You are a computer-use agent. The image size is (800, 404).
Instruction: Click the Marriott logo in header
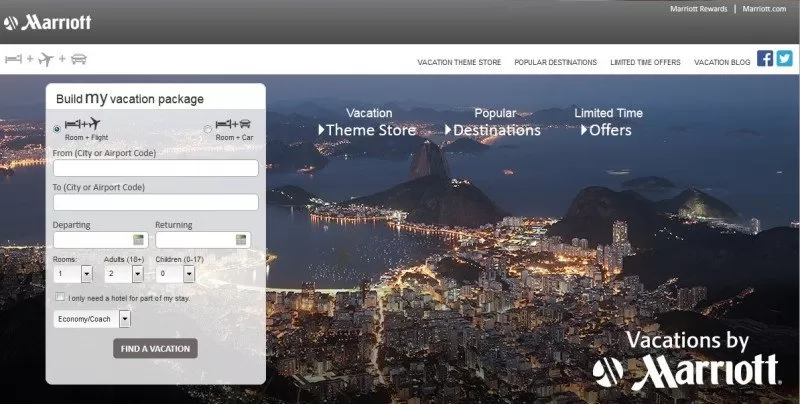pos(47,22)
